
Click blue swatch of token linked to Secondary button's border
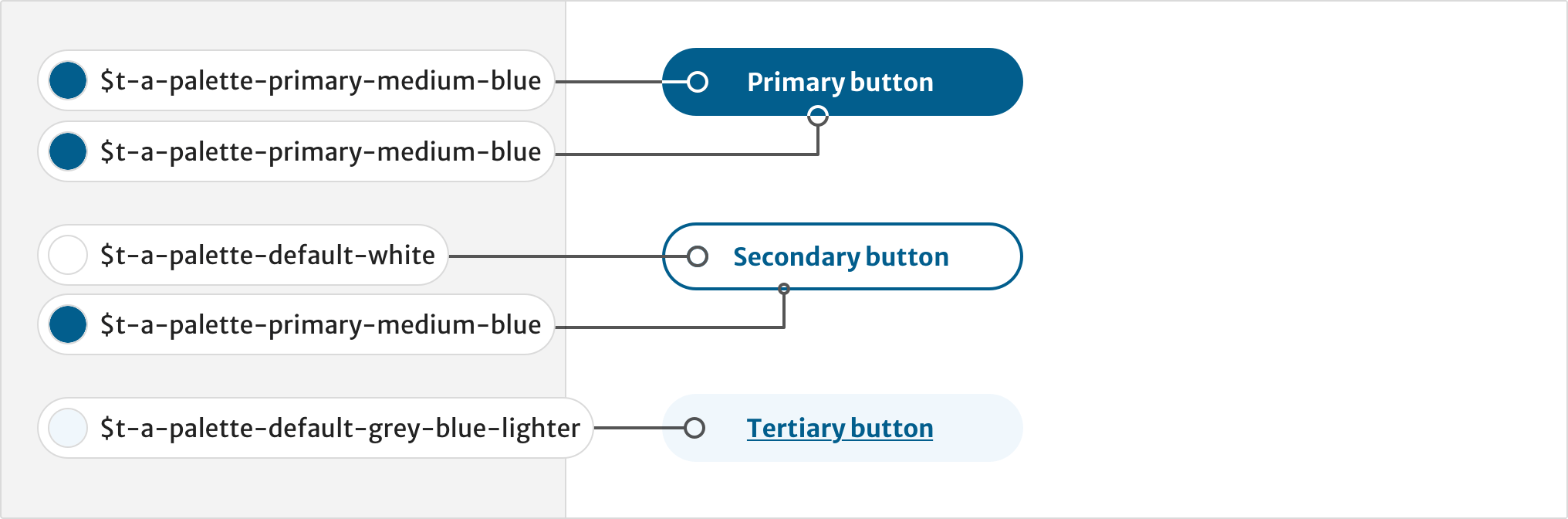tap(68, 324)
